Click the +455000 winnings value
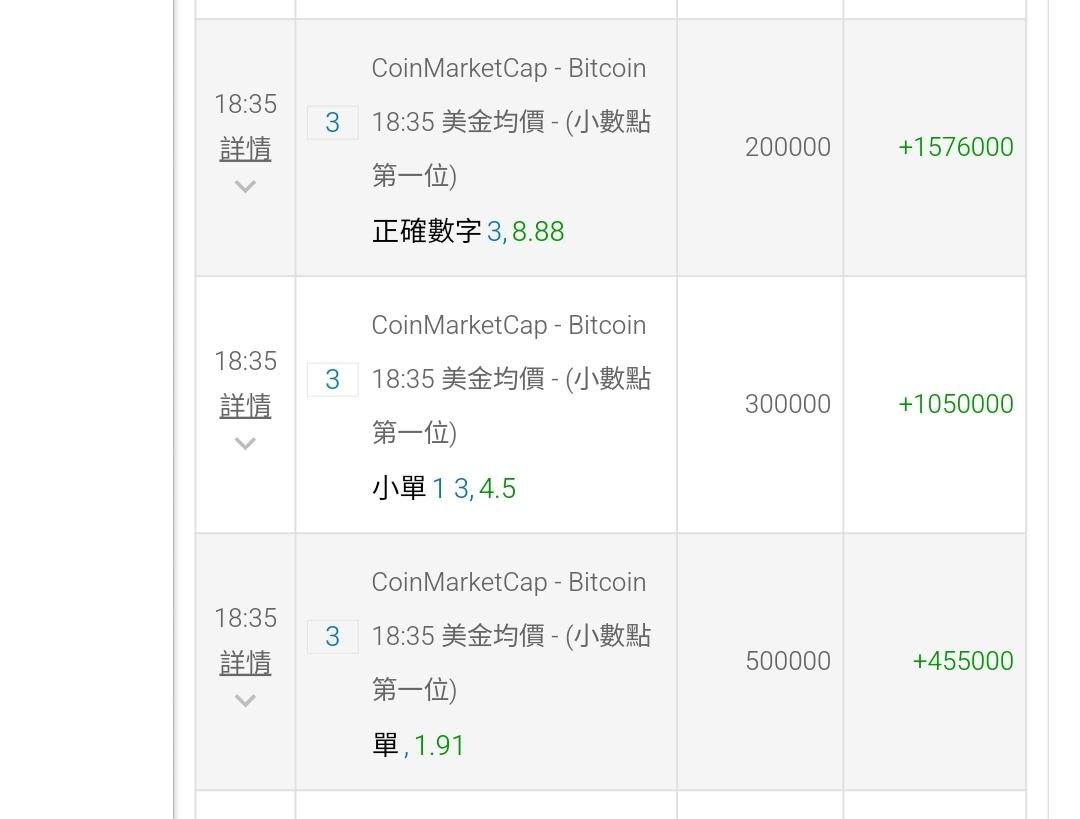The width and height of the screenshot is (1080, 819). 962,661
